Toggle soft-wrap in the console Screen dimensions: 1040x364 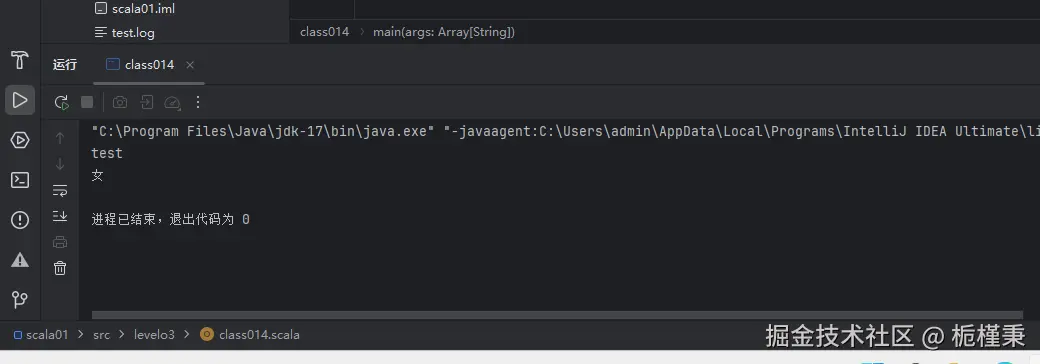pos(60,190)
